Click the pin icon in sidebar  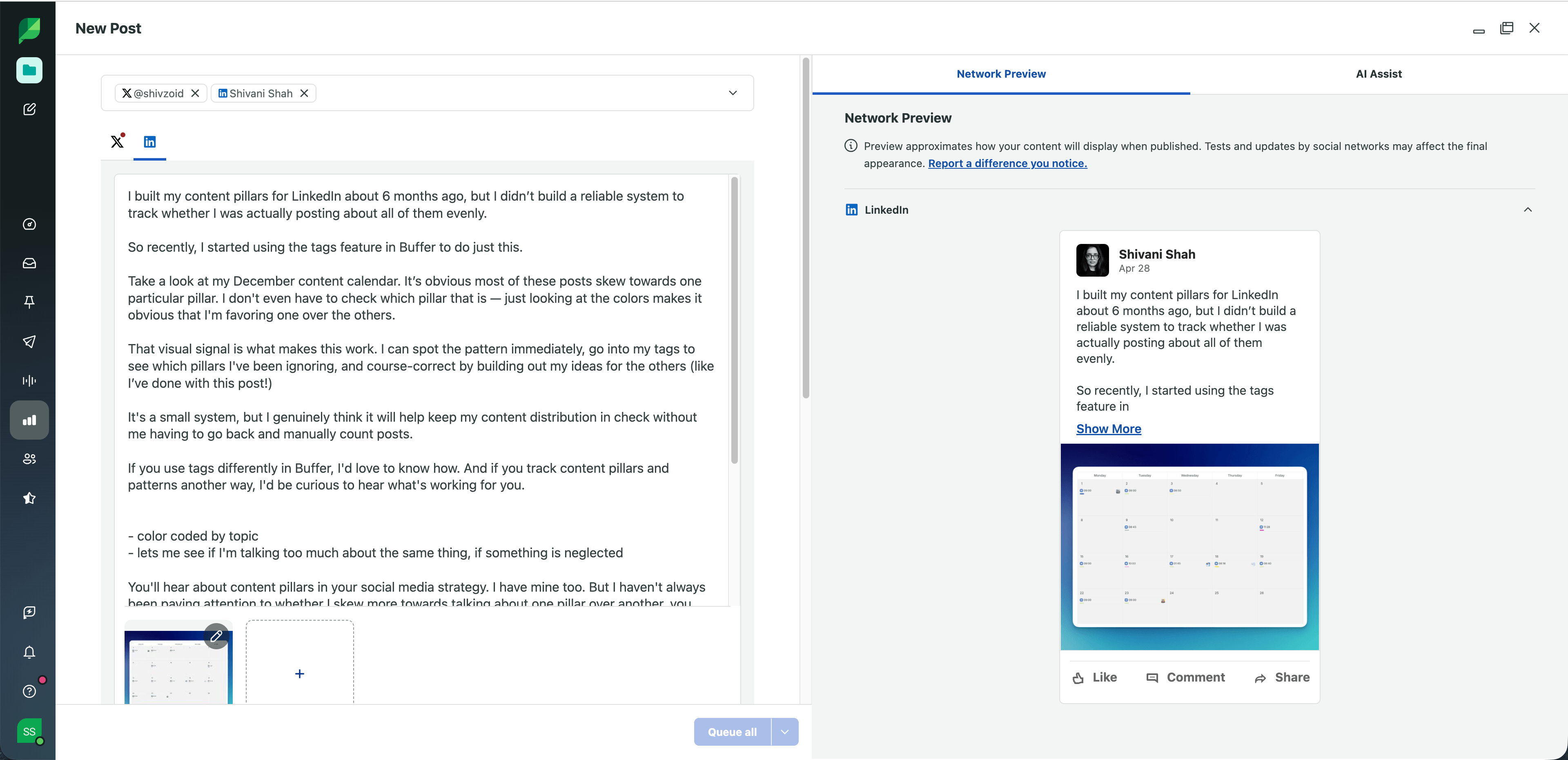pos(29,302)
